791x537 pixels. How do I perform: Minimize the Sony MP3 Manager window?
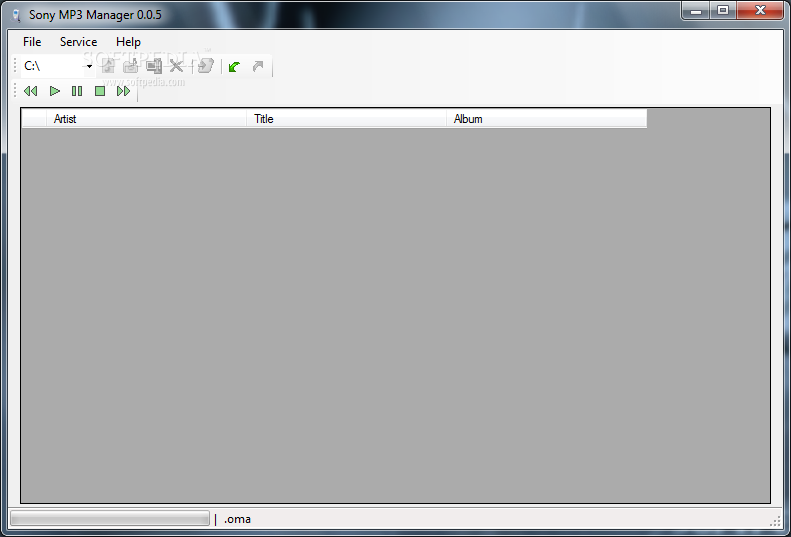click(696, 11)
